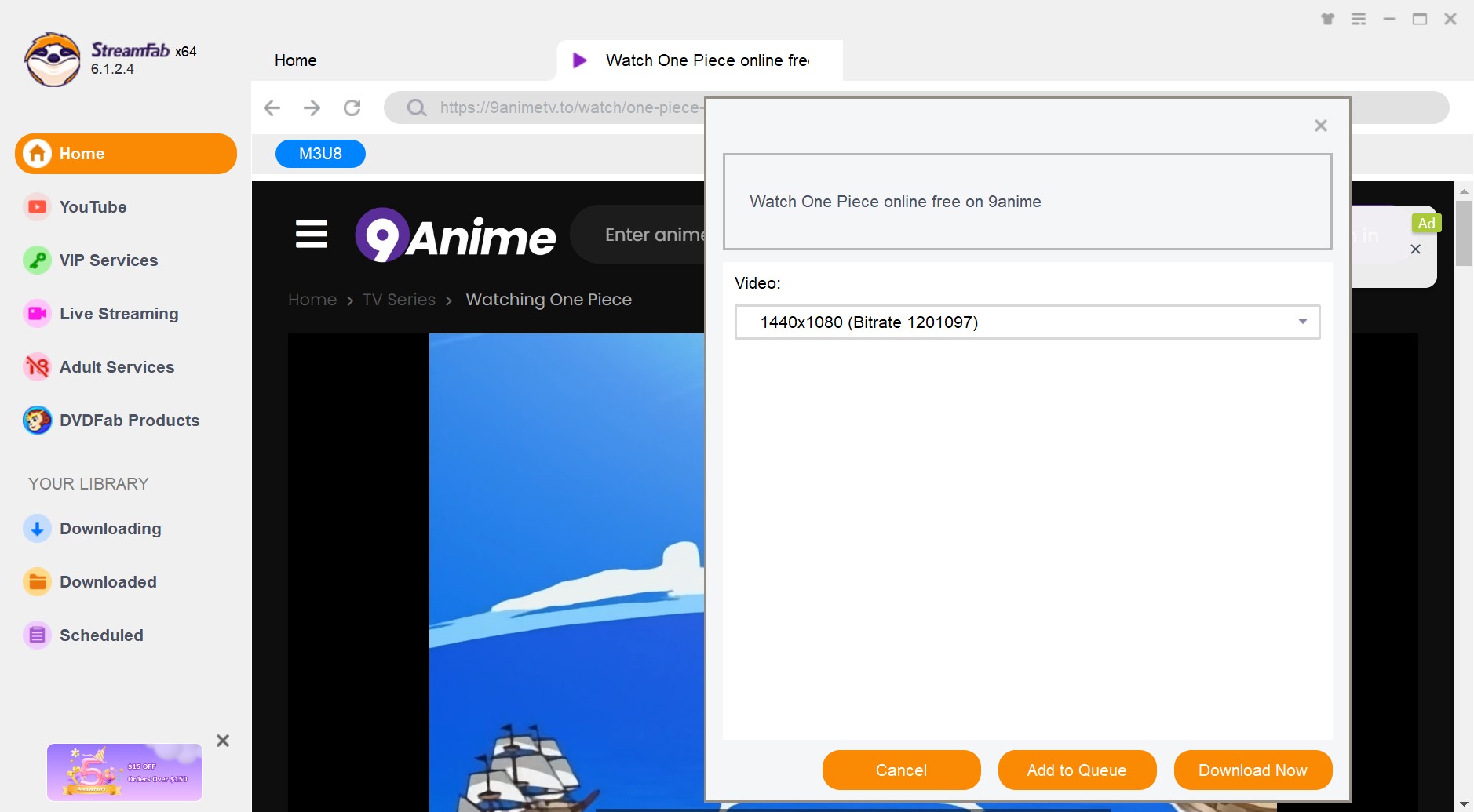Click the search magnifier in address bar
Image resolution: width=1474 pixels, height=812 pixels.
click(417, 107)
